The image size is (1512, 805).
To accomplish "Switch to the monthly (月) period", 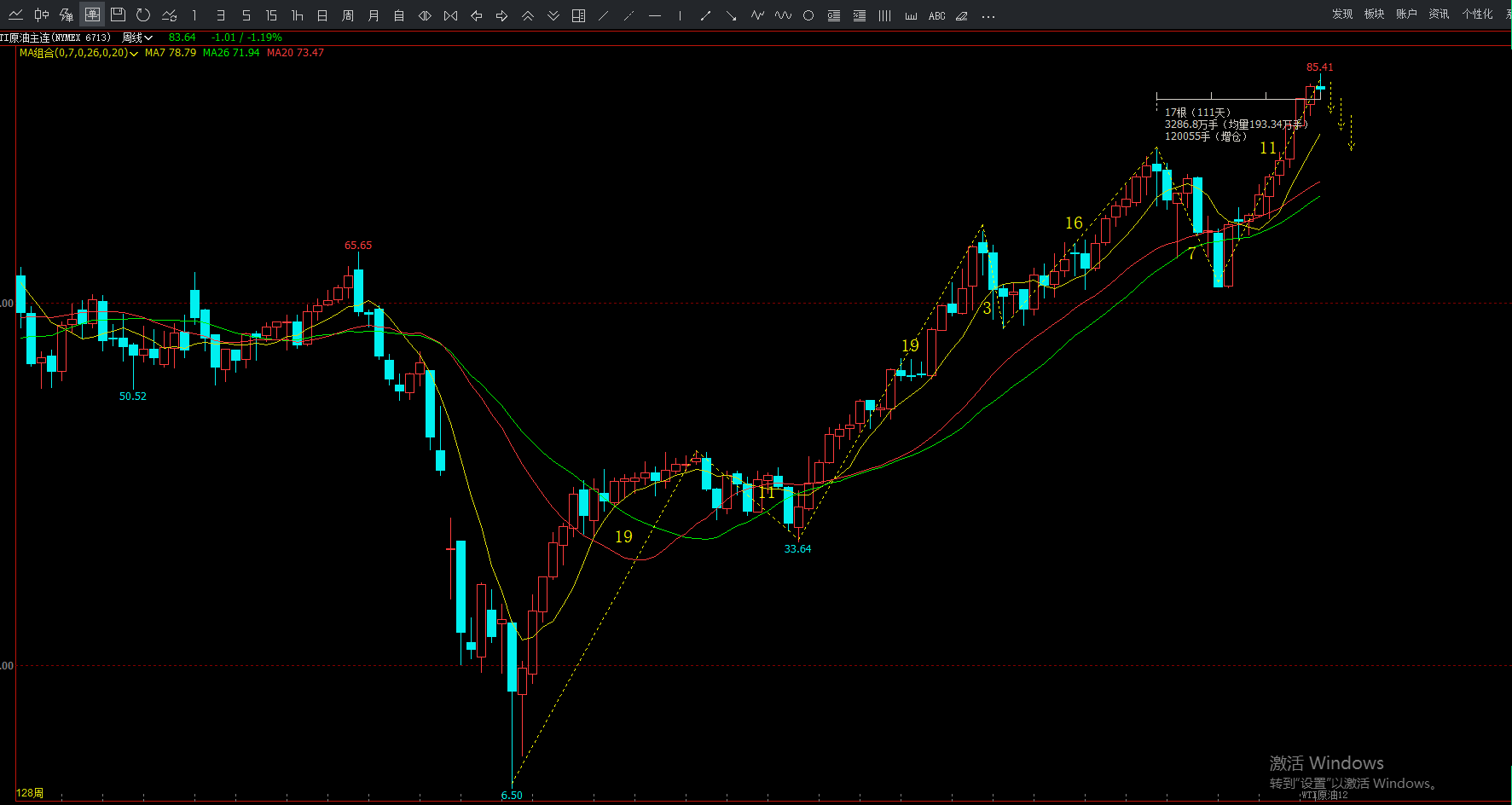I will (373, 15).
